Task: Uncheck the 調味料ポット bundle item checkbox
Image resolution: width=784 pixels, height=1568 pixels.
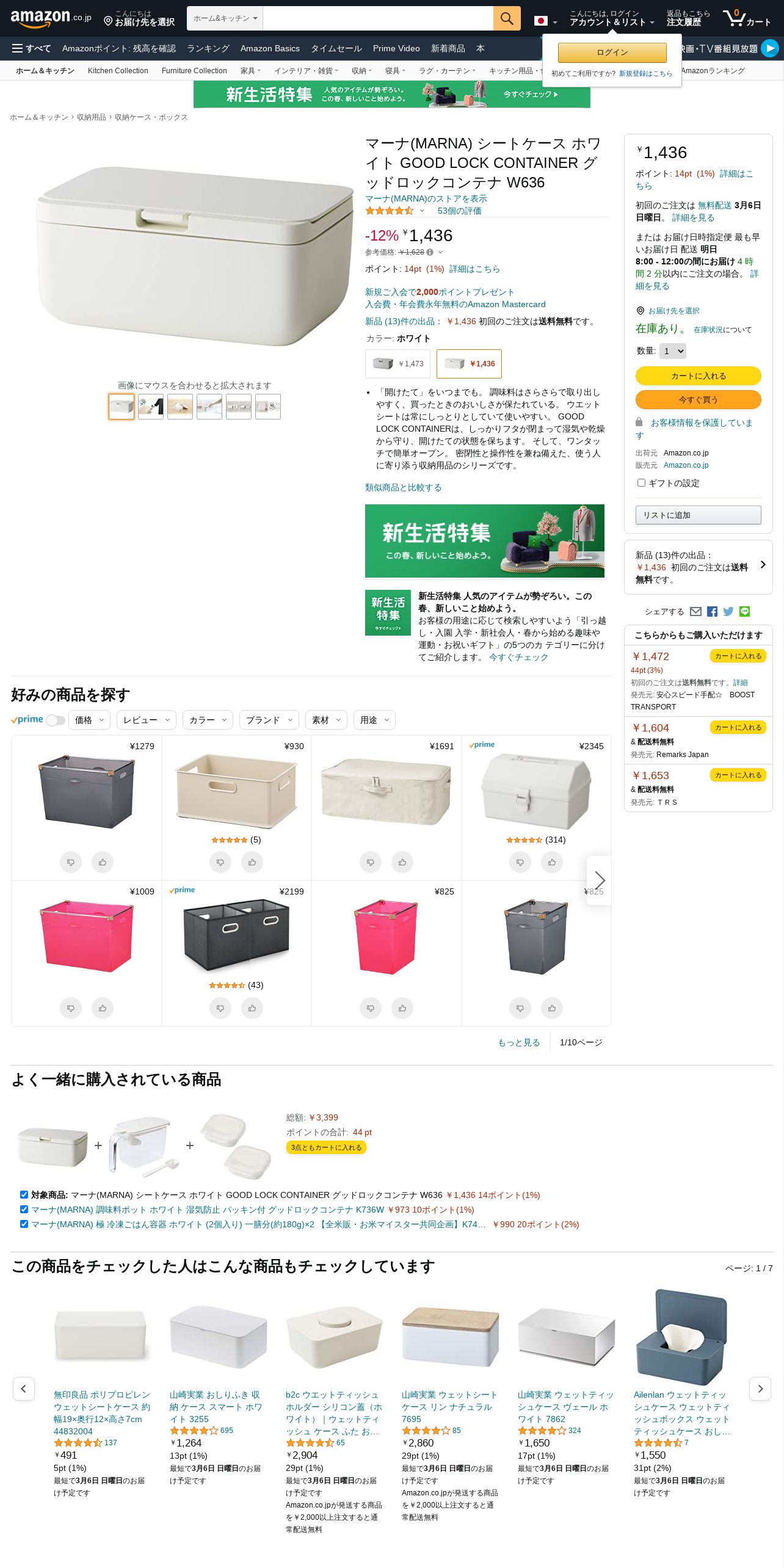Action: (24, 1209)
